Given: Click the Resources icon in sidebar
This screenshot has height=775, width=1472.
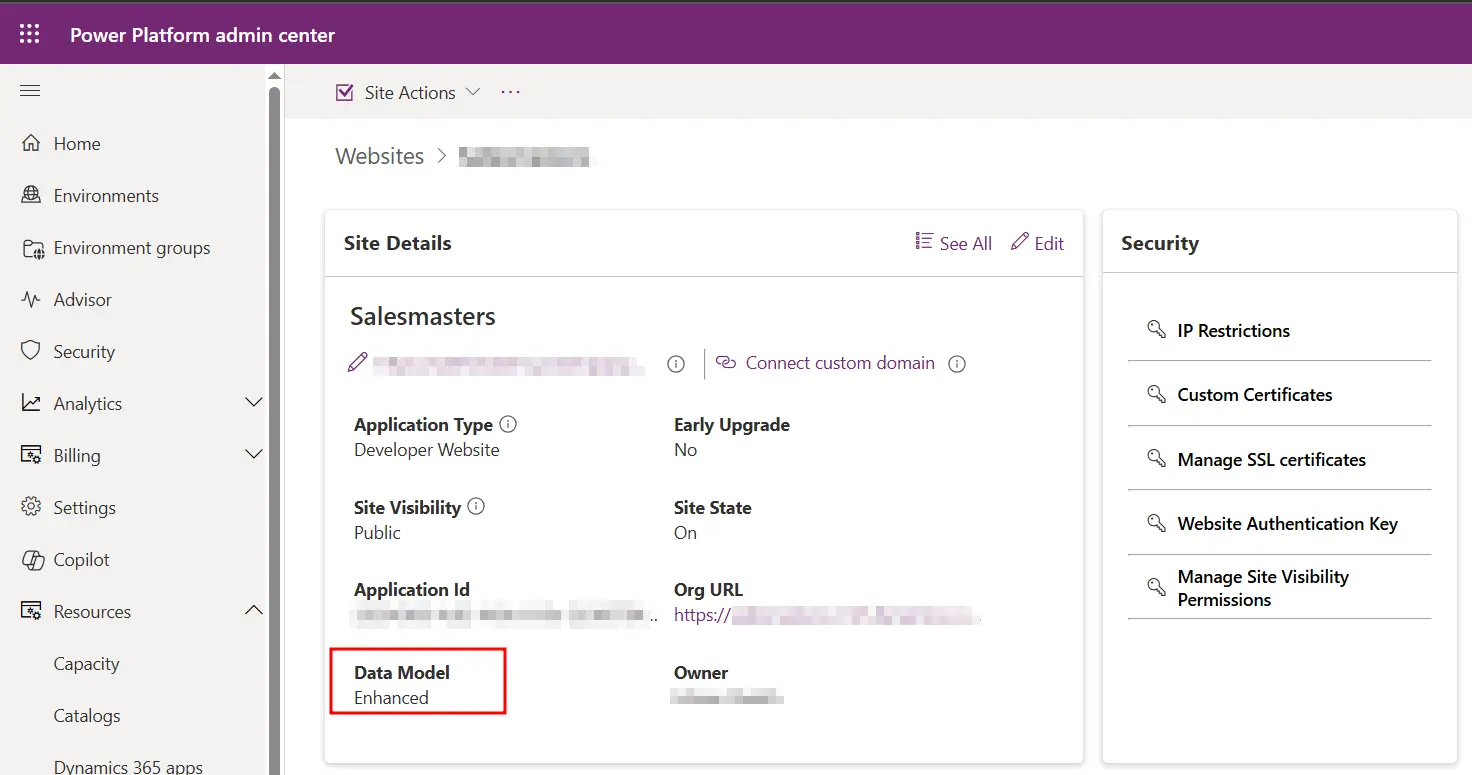Looking at the screenshot, I should coord(31,611).
